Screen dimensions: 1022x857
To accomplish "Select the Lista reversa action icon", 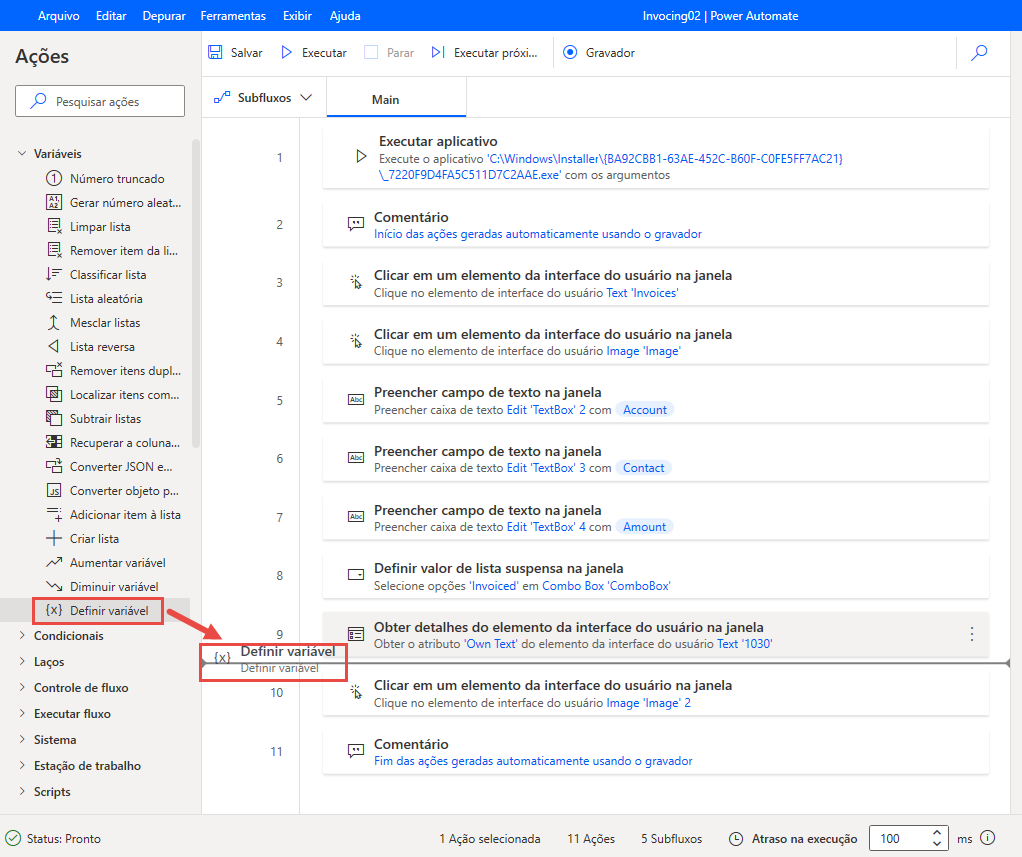I will 53,347.
